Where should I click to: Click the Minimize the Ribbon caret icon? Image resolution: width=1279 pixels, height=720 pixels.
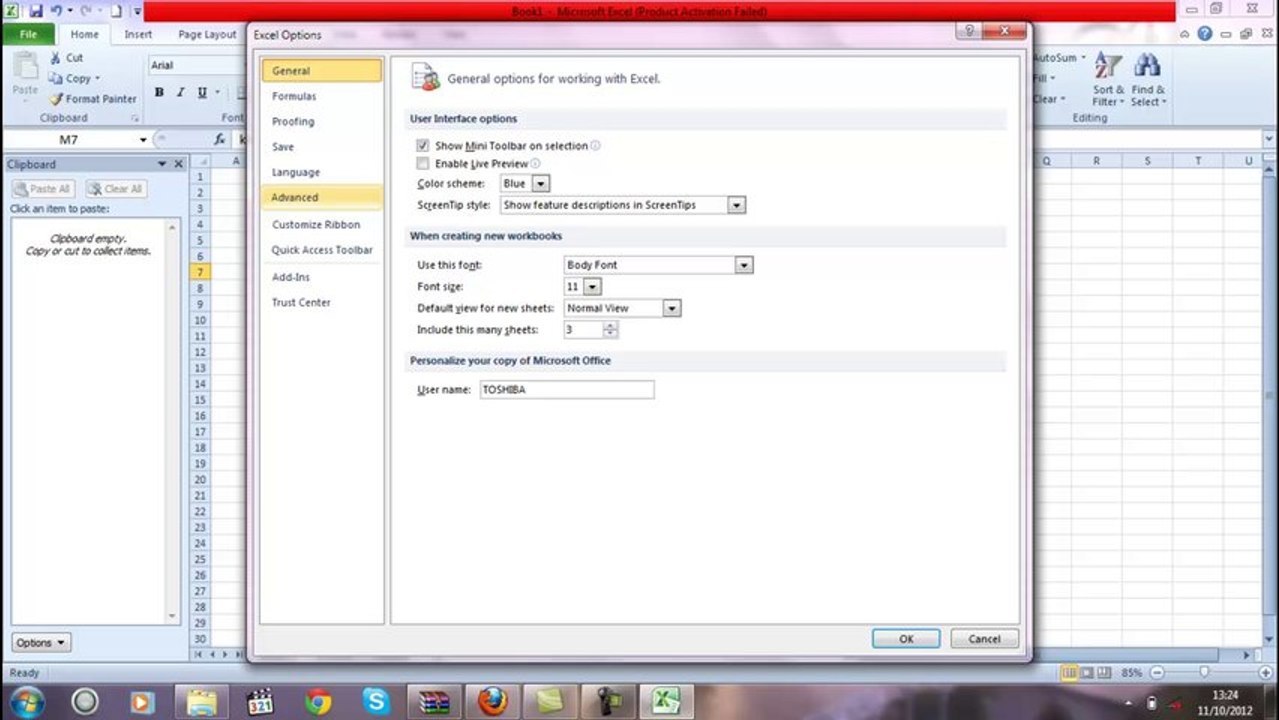(1185, 34)
